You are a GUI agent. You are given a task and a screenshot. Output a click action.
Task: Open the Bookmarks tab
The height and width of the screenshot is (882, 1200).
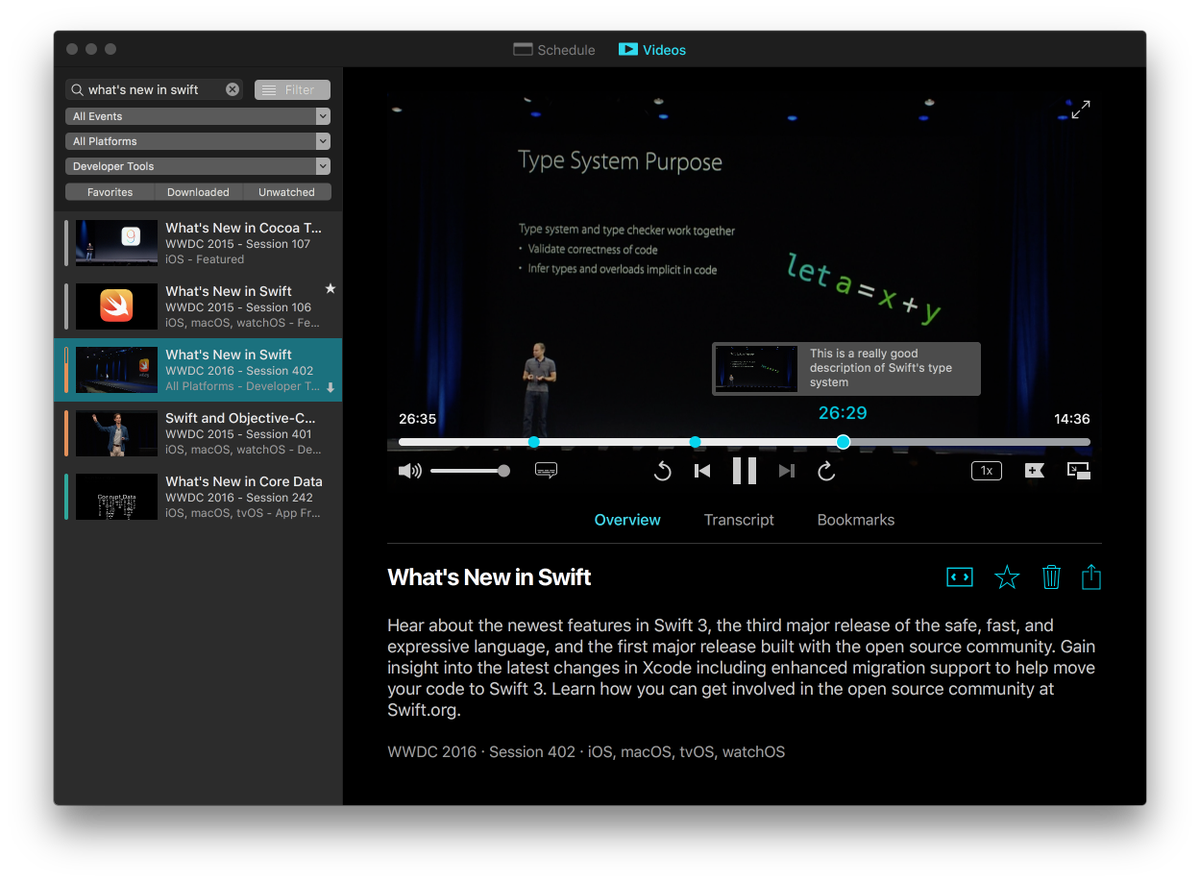[x=856, y=520]
